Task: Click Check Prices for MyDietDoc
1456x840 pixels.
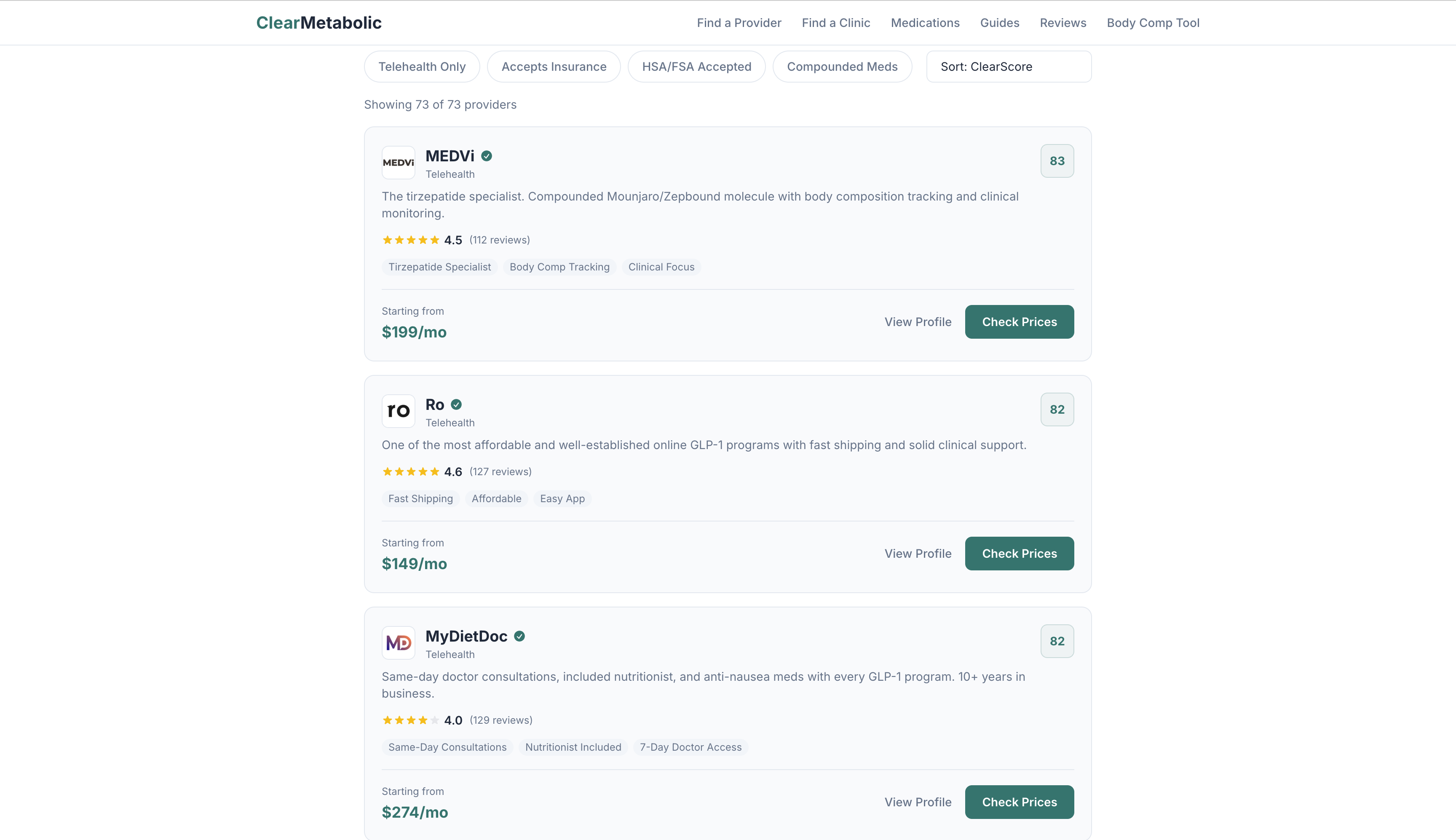Action: 1019,802
